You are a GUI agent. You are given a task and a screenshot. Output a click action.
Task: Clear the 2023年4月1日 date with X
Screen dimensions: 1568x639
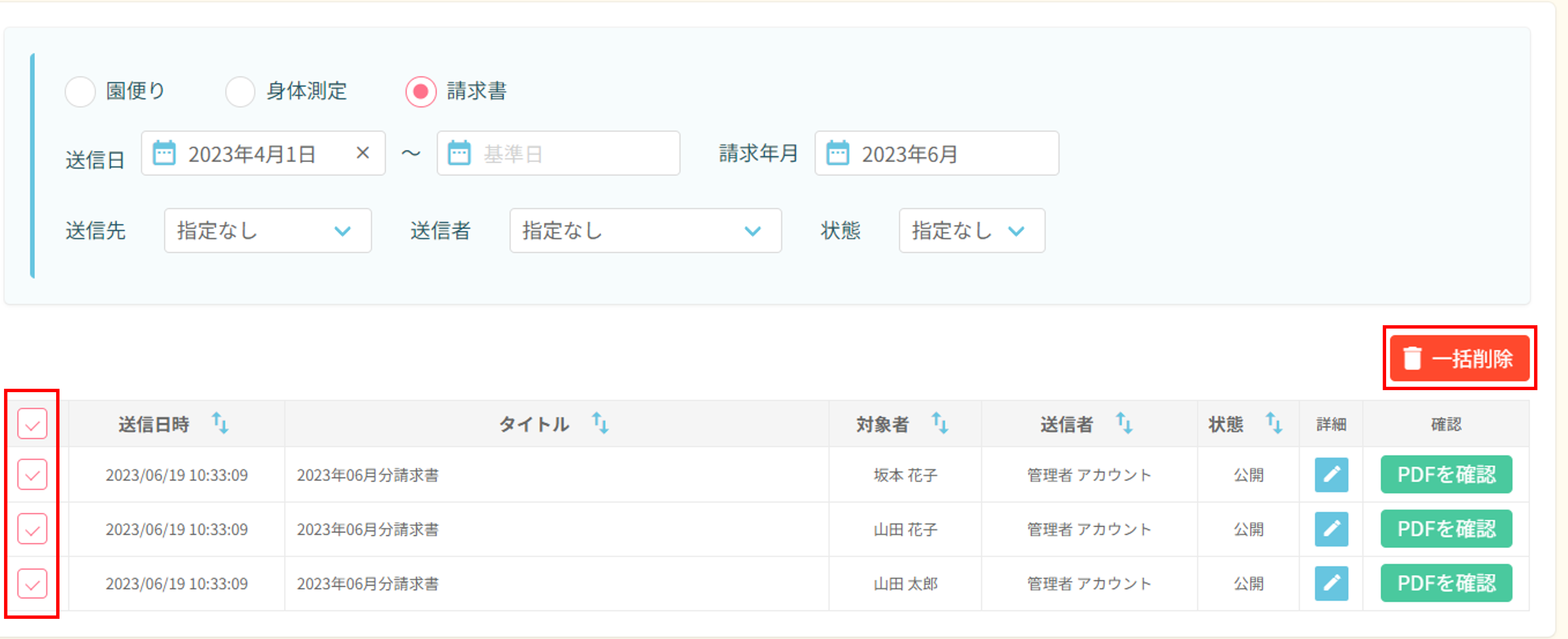tap(363, 153)
